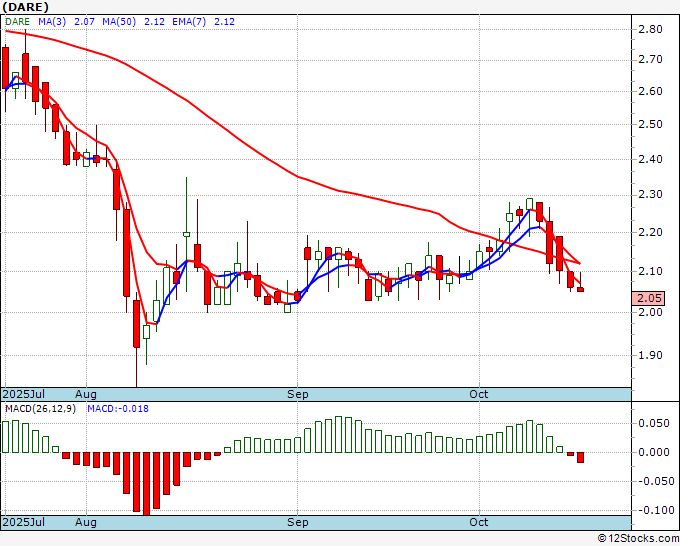Click the MA(3) value 2.07
Screen dimensions: 680x546
[84, 22]
